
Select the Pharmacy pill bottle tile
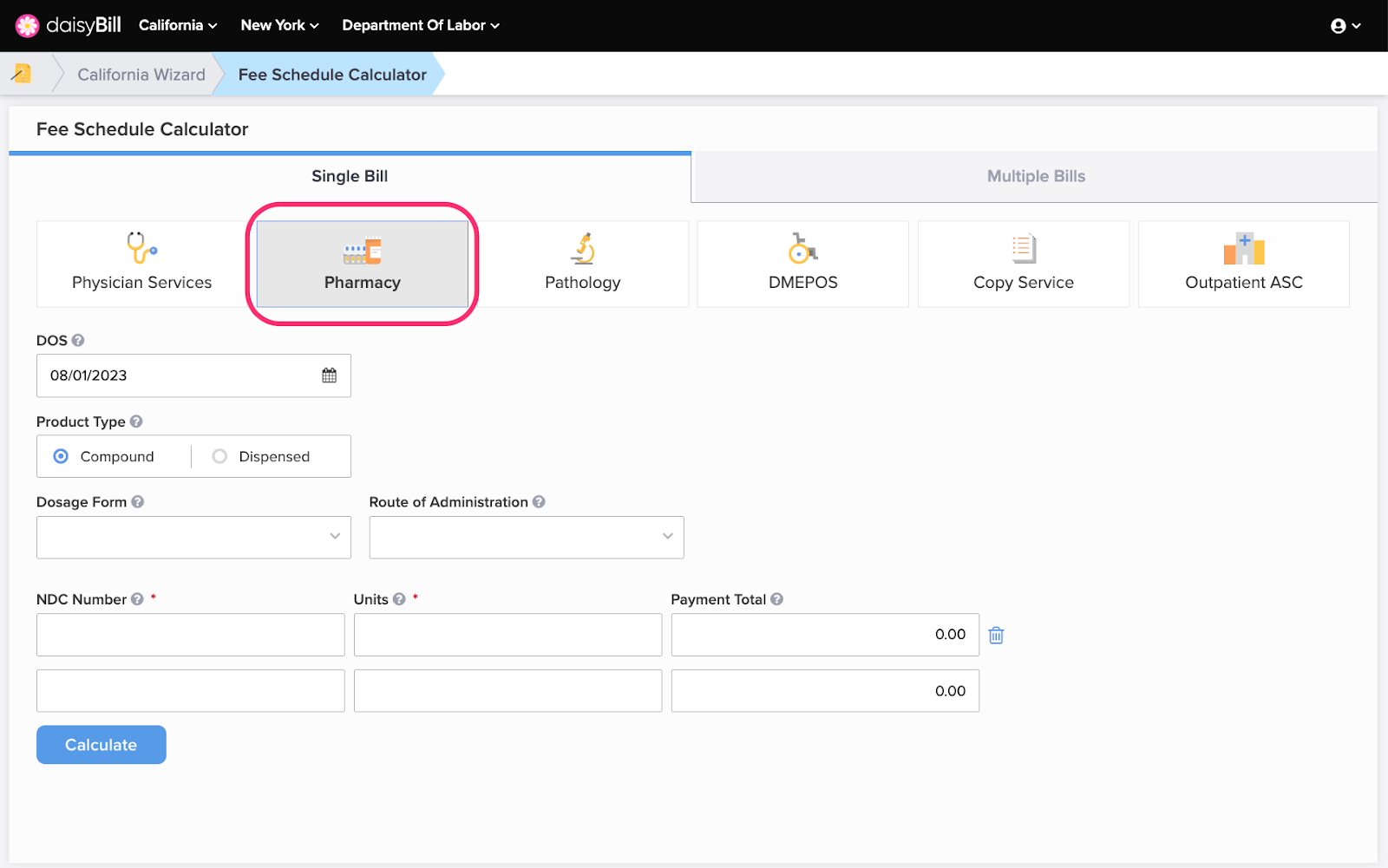[363, 264]
